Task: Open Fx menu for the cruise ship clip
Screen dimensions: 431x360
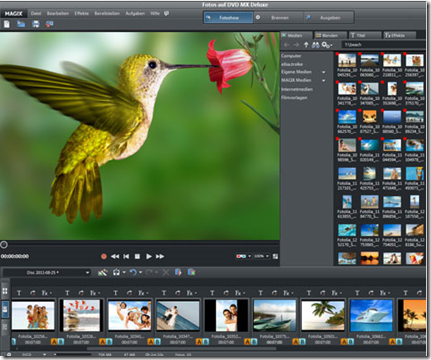Action: pos(384,293)
